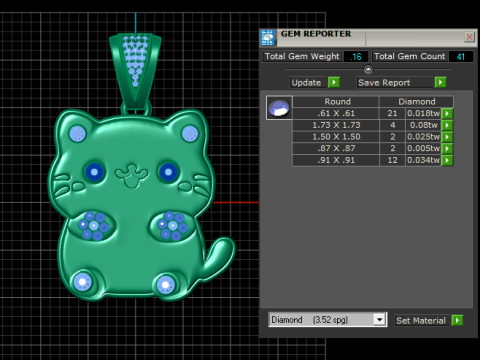
Task: Click the count 12 cell
Action: point(392,160)
